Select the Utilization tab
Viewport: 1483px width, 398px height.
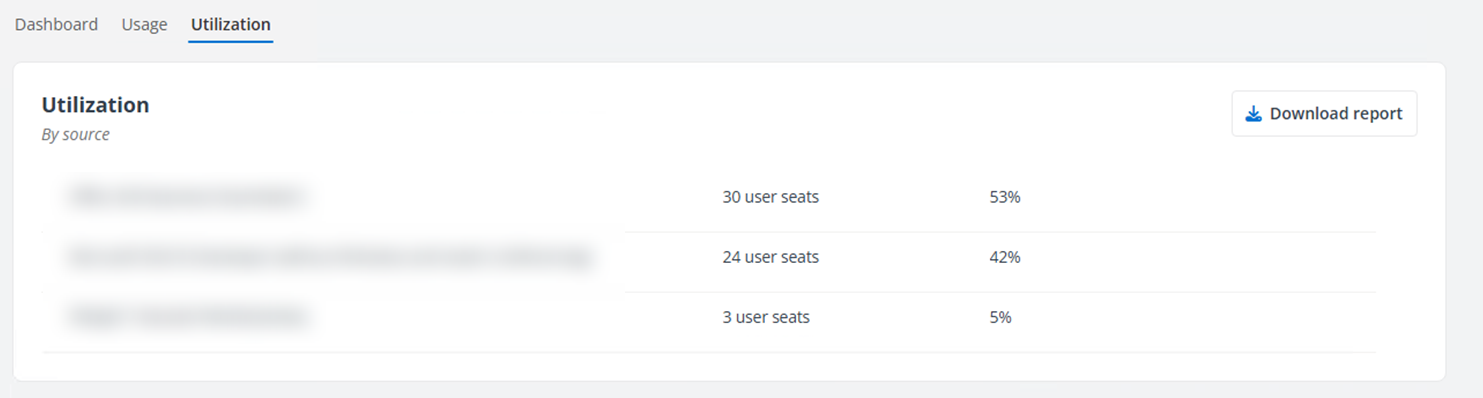point(231,24)
